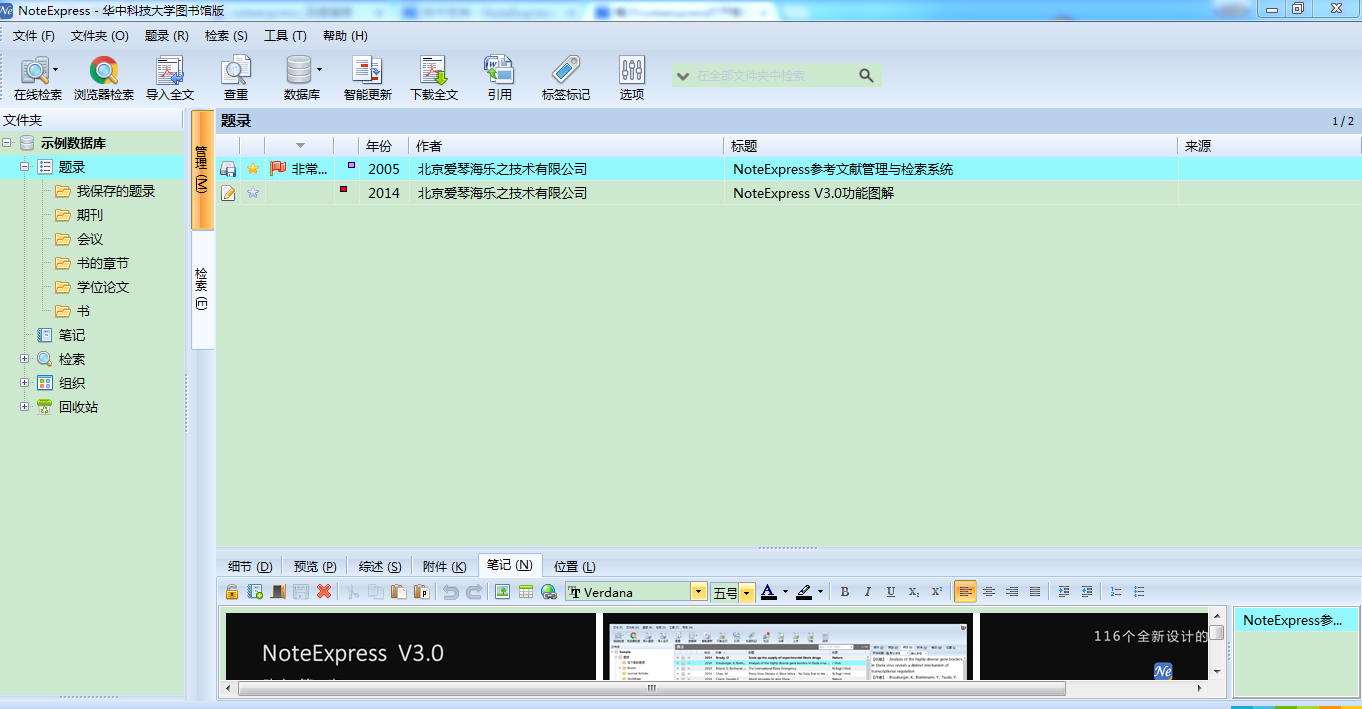Open 标签标记 tag marking
The image size is (1362, 709).
(566, 78)
